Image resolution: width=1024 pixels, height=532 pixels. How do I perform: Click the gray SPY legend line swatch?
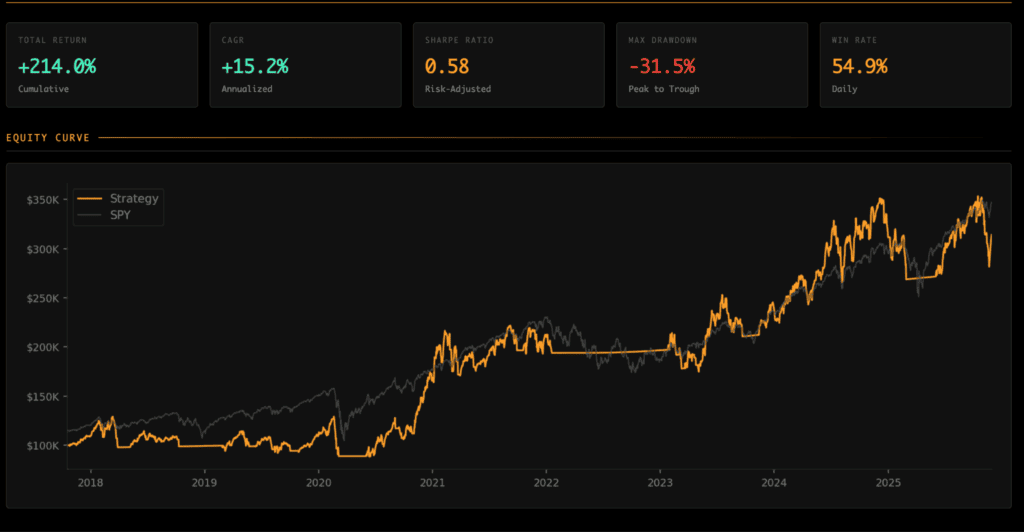[92, 215]
